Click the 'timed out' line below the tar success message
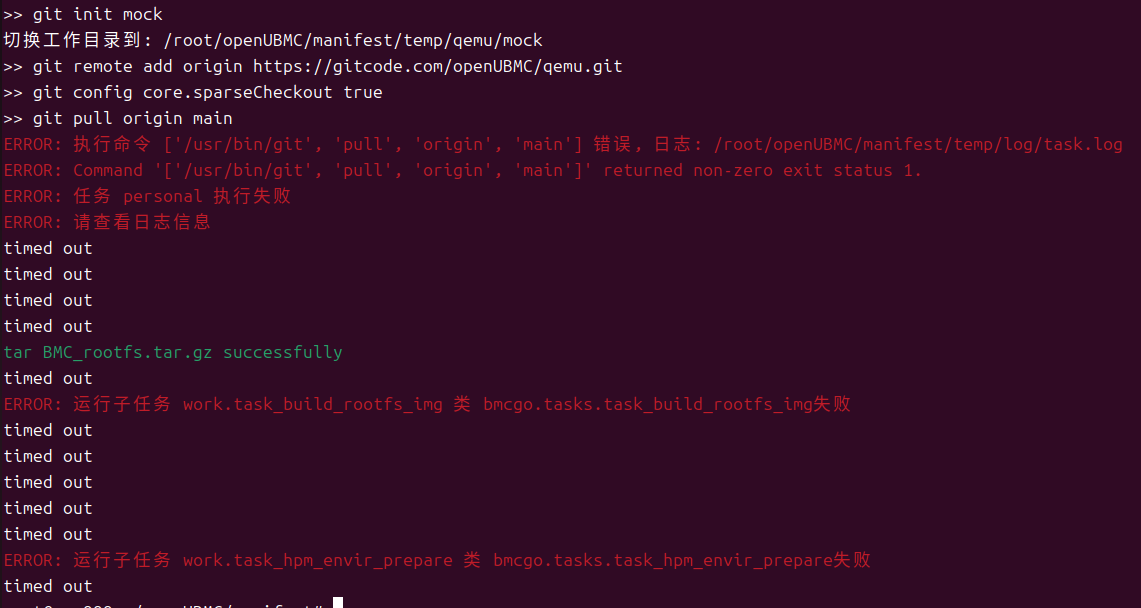This screenshot has height=608, width=1141. 48,379
